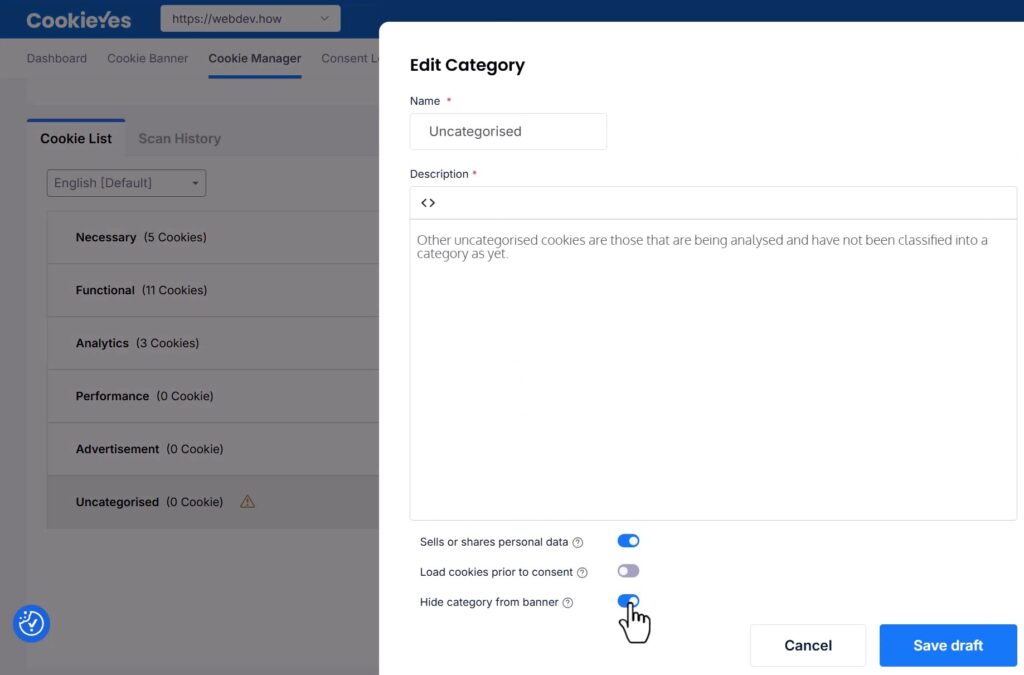The image size is (1024, 675).
Task: Turn off Hide category from banner
Action: (628, 601)
